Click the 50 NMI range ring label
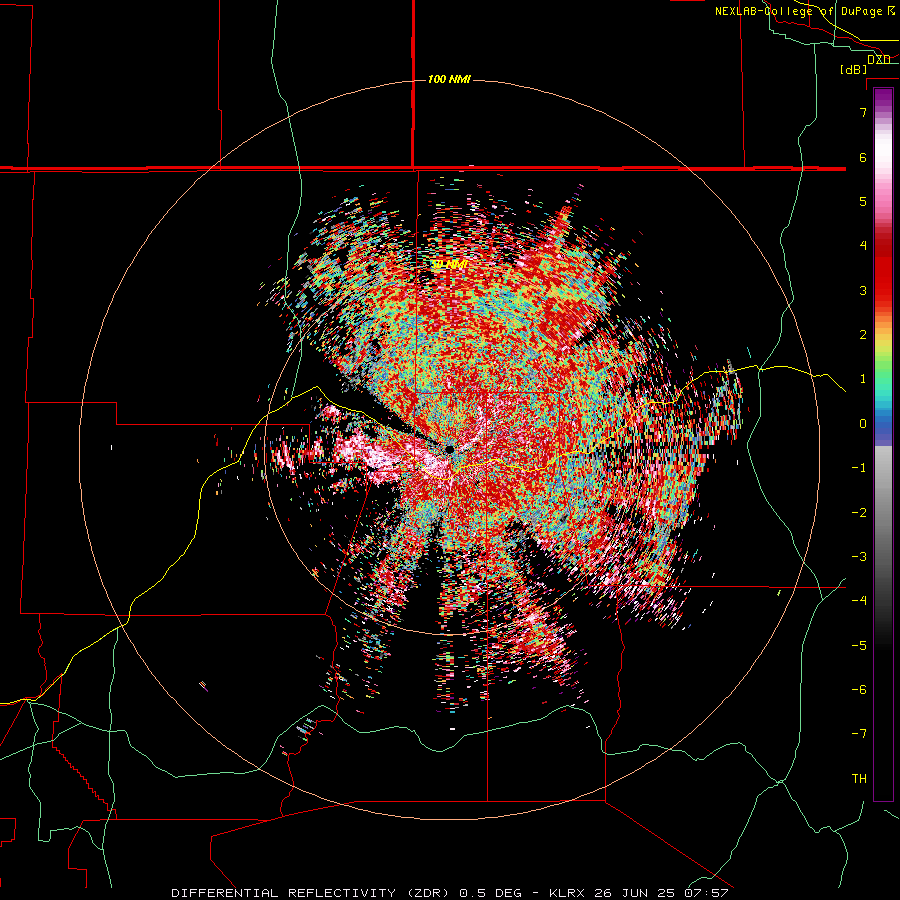The width and height of the screenshot is (900, 900). (449, 264)
